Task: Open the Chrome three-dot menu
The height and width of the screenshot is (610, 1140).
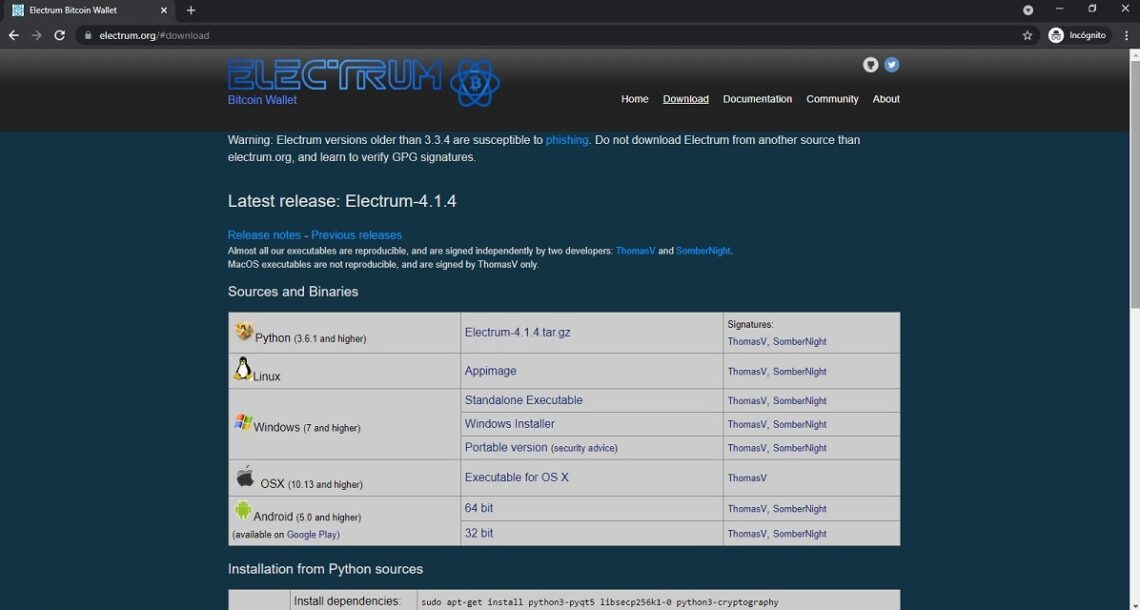Action: pos(1126,34)
